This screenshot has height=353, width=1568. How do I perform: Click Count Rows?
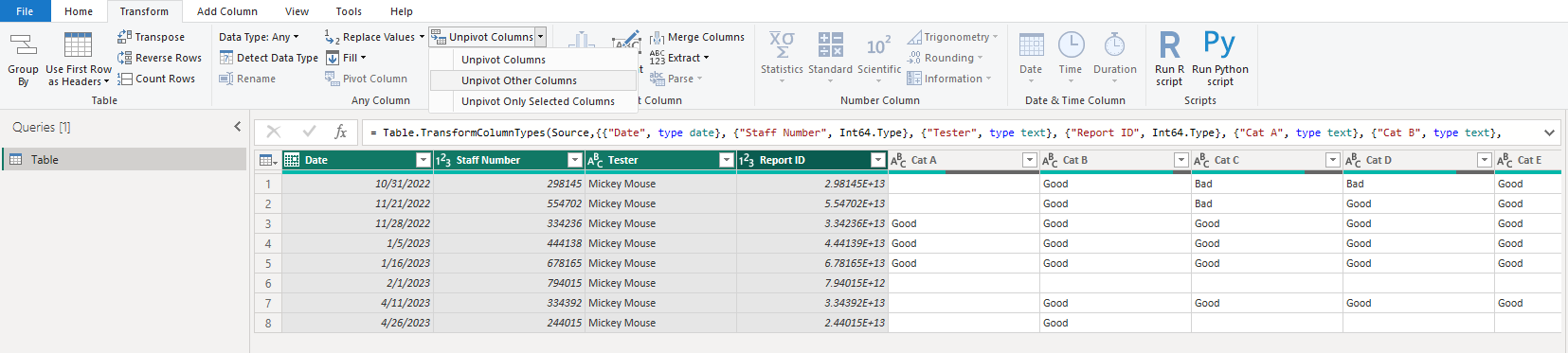(156, 79)
